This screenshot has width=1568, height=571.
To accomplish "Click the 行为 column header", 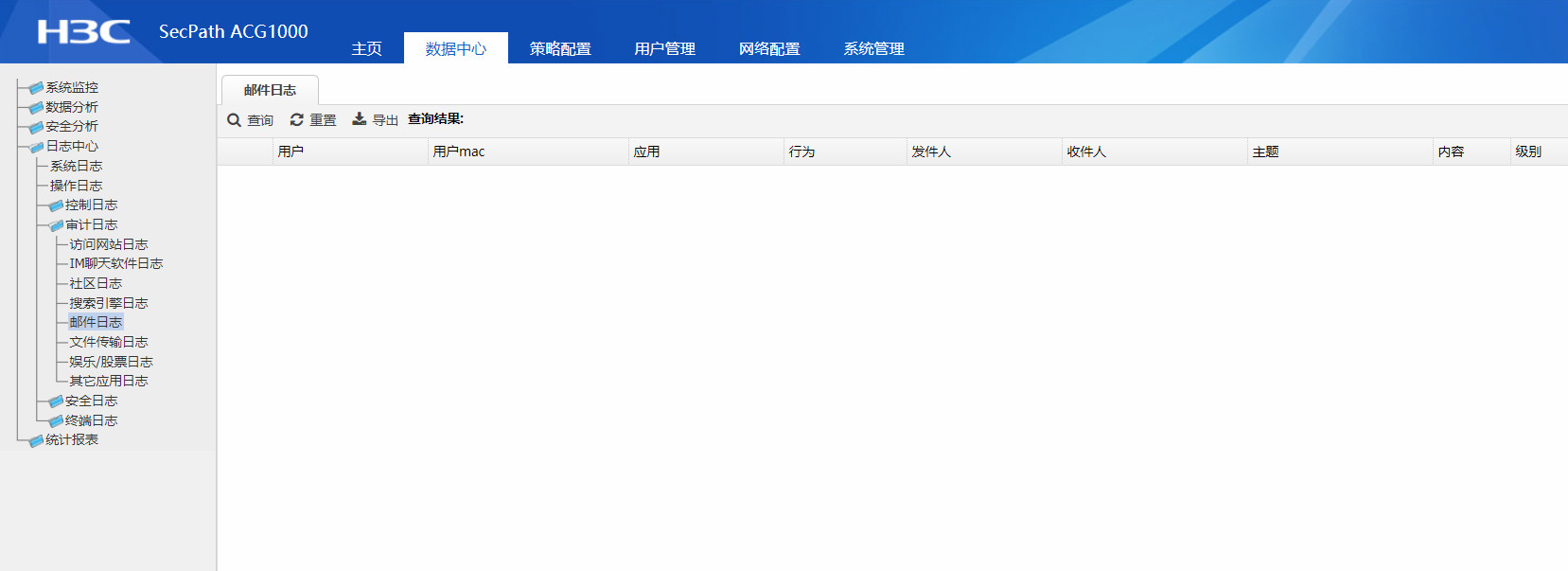I will pyautogui.click(x=845, y=152).
